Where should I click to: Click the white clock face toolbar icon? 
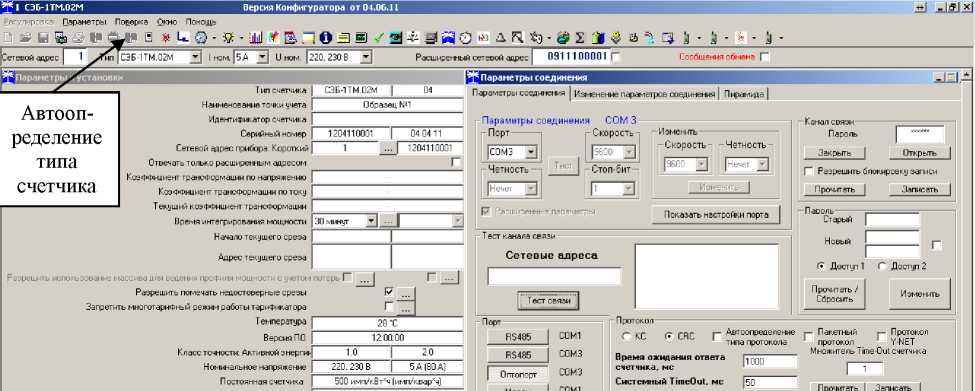465,37
